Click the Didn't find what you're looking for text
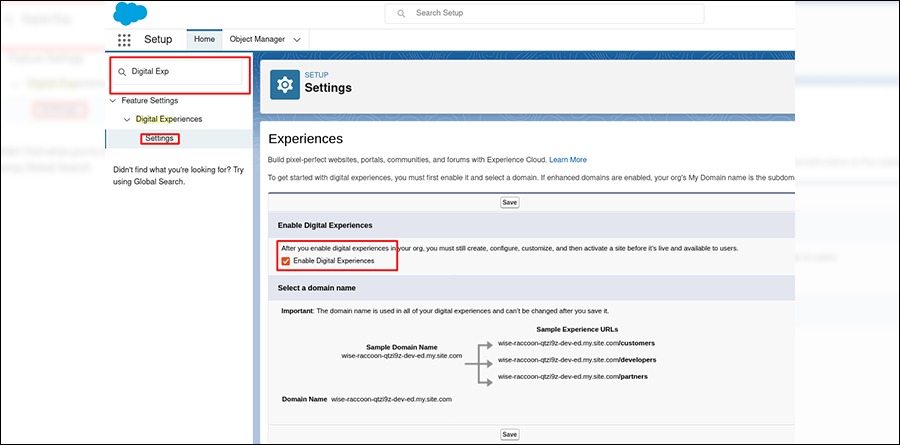 point(178,176)
